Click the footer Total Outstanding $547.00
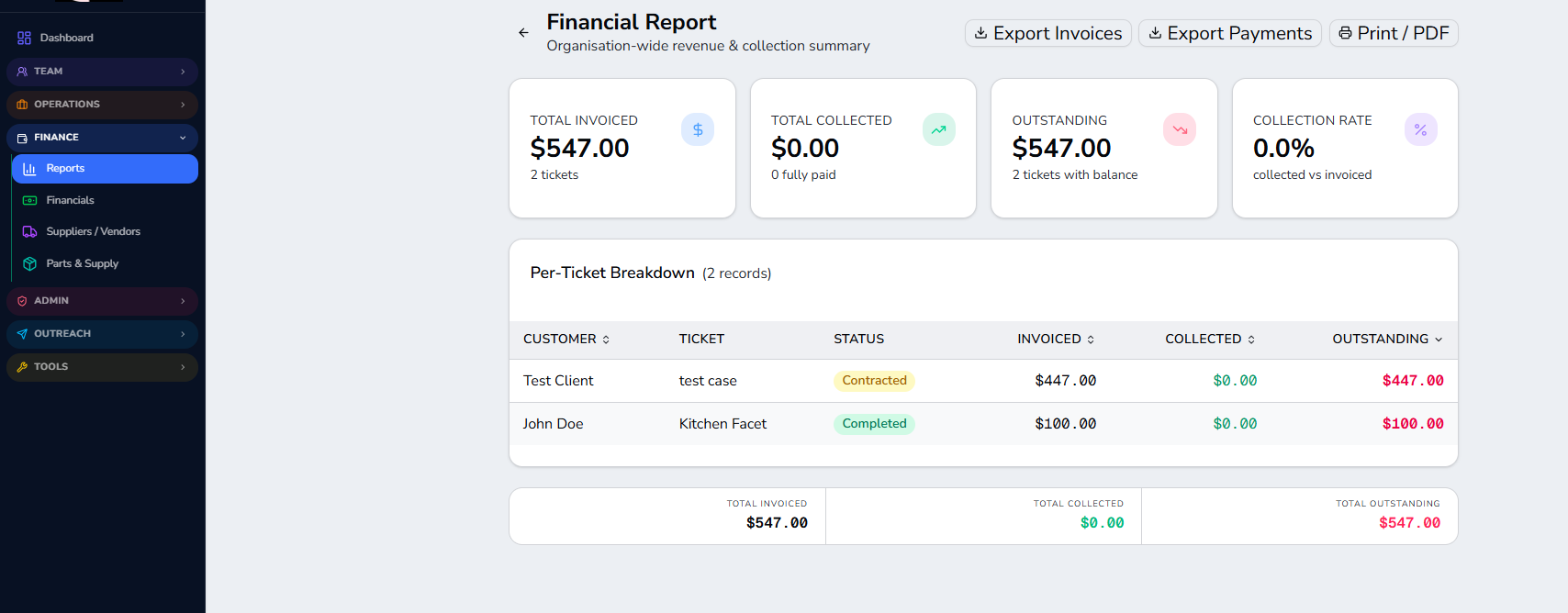 click(x=1409, y=523)
